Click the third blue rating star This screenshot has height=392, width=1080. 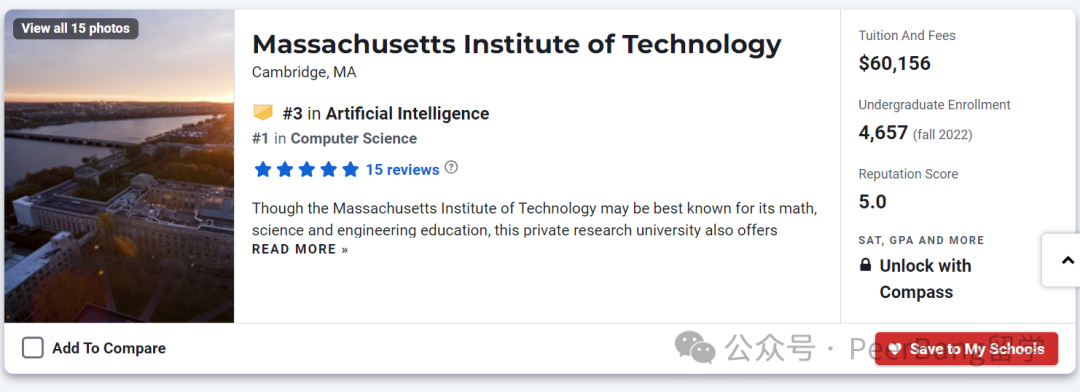click(x=307, y=169)
